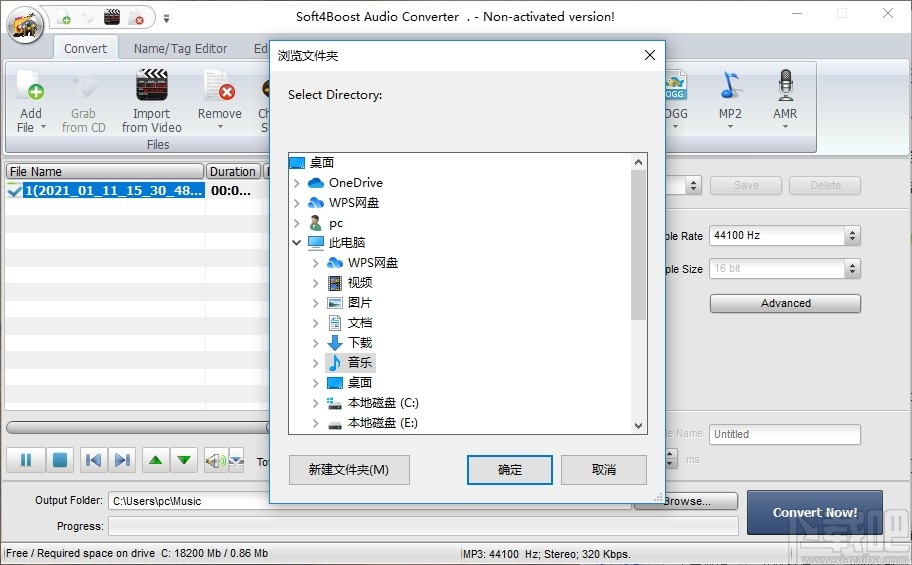Select the 视频 folder
This screenshot has height=565, width=912.
click(x=359, y=283)
